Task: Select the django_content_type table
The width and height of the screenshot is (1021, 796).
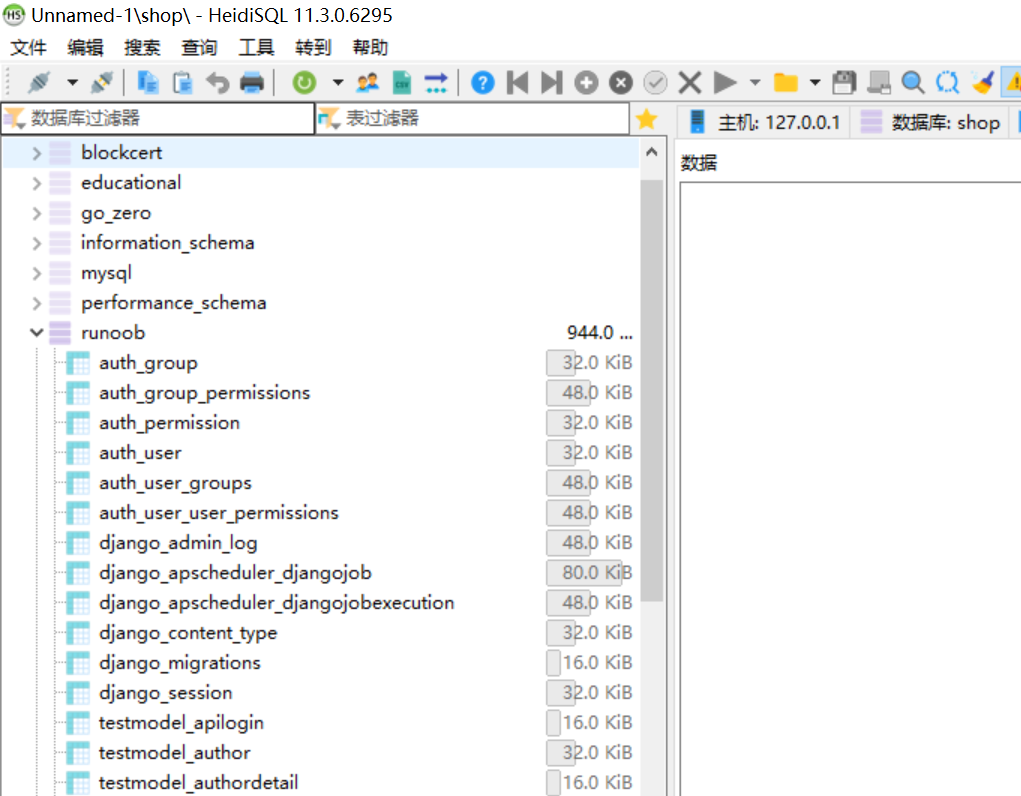Action: (188, 633)
